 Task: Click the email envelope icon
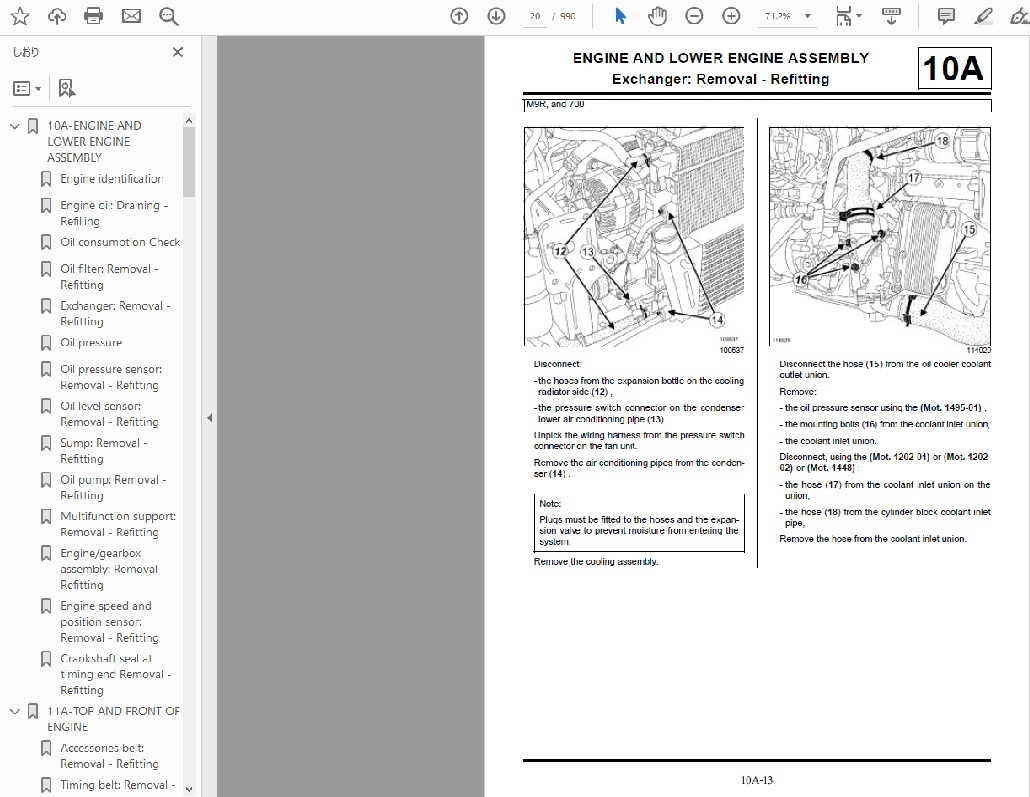[x=131, y=16]
